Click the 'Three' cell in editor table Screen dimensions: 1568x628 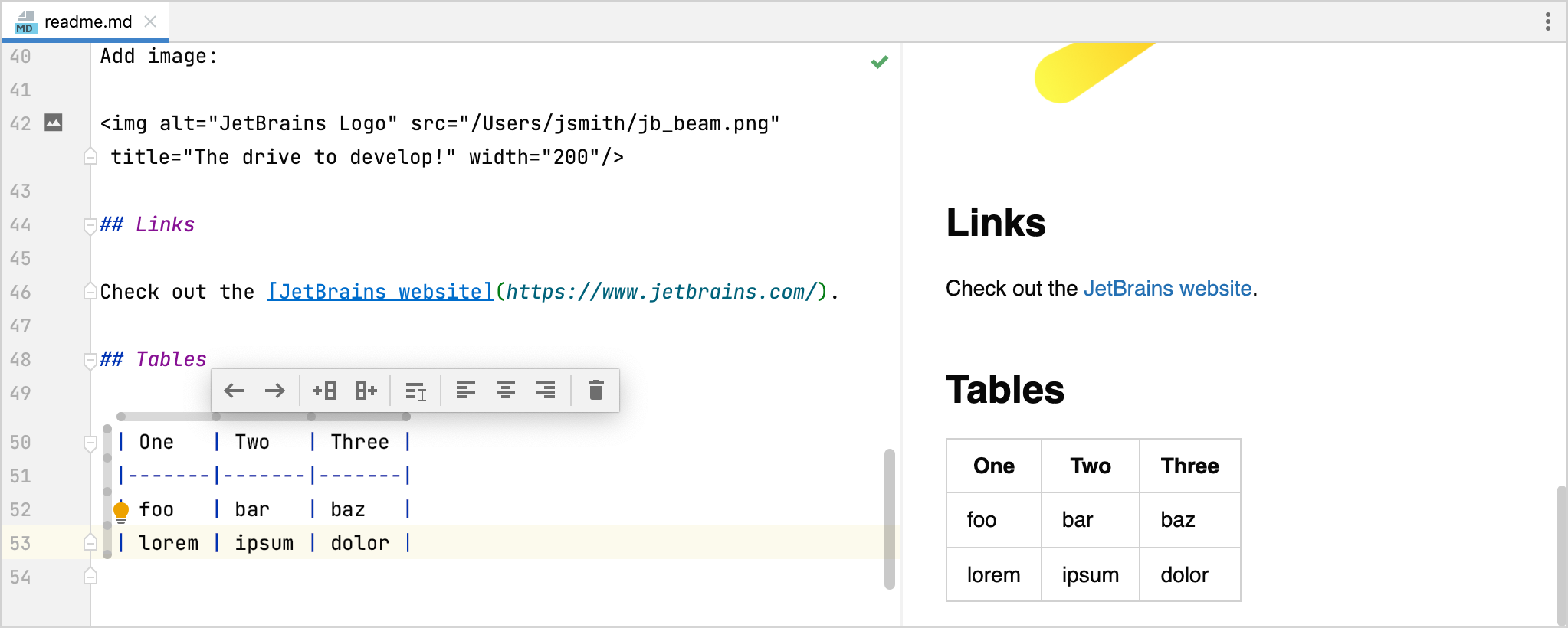(359, 442)
